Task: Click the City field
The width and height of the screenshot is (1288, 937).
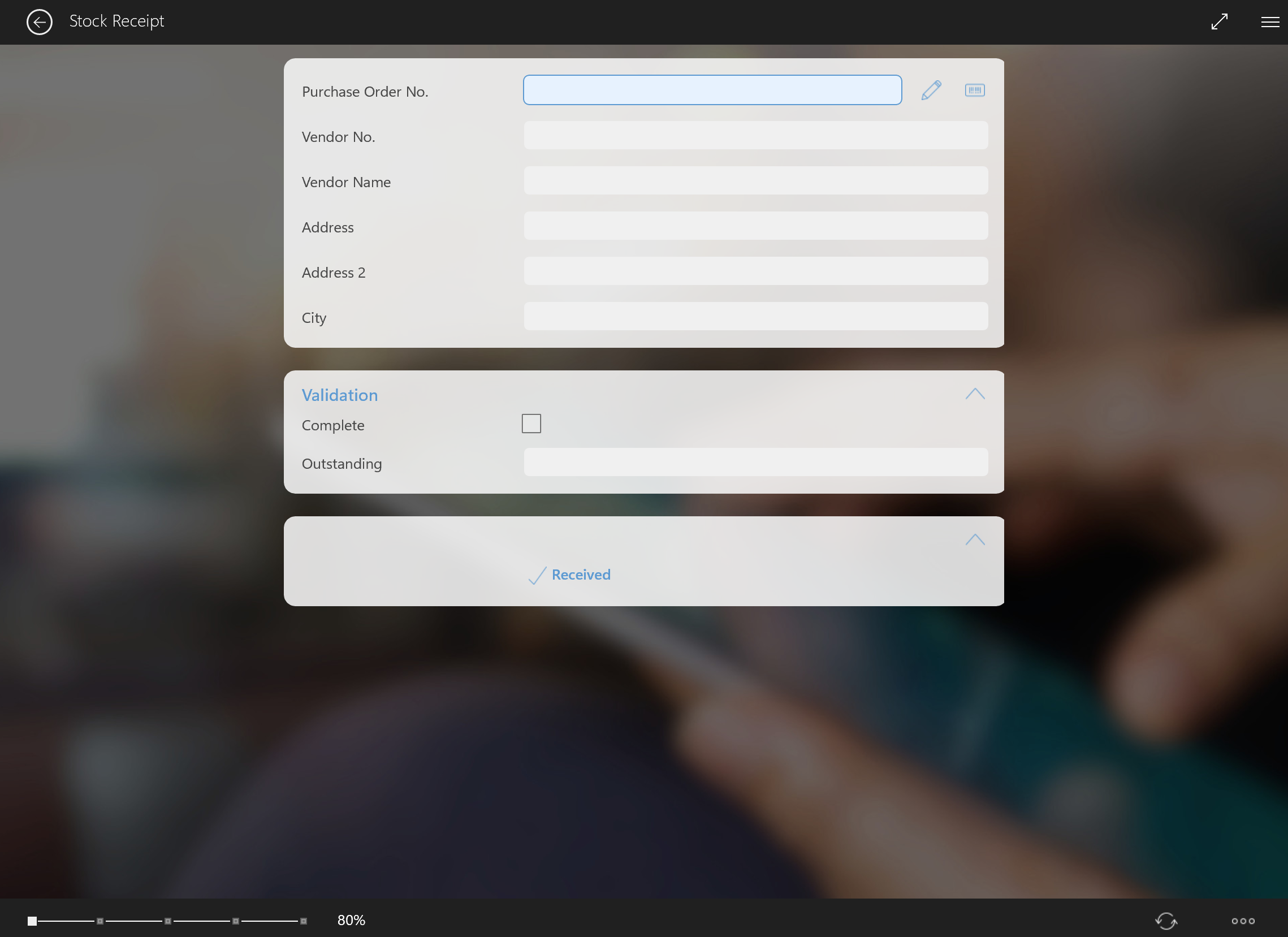Action: point(755,316)
